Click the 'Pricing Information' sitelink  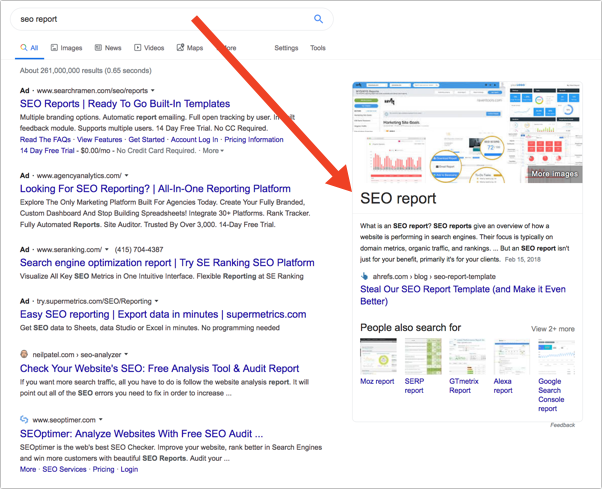[254, 140]
